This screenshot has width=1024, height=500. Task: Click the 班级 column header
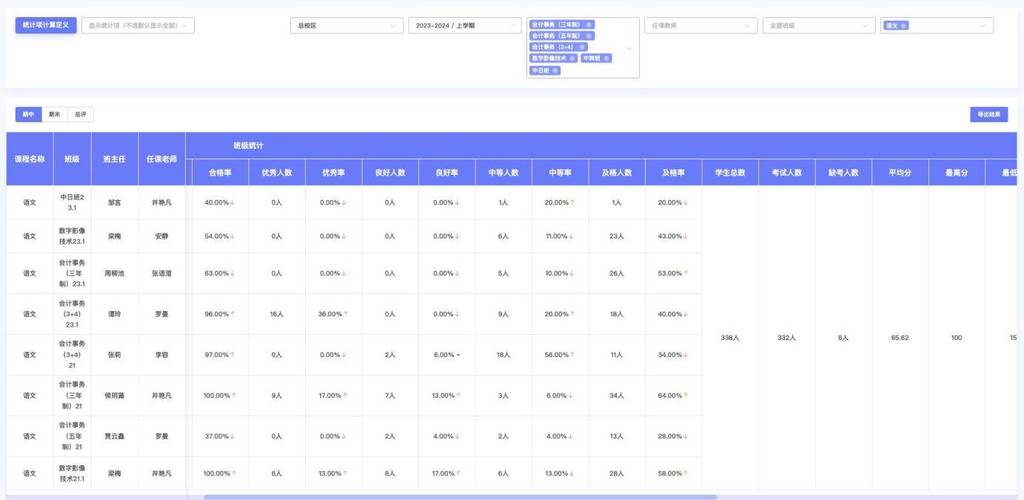click(72, 159)
